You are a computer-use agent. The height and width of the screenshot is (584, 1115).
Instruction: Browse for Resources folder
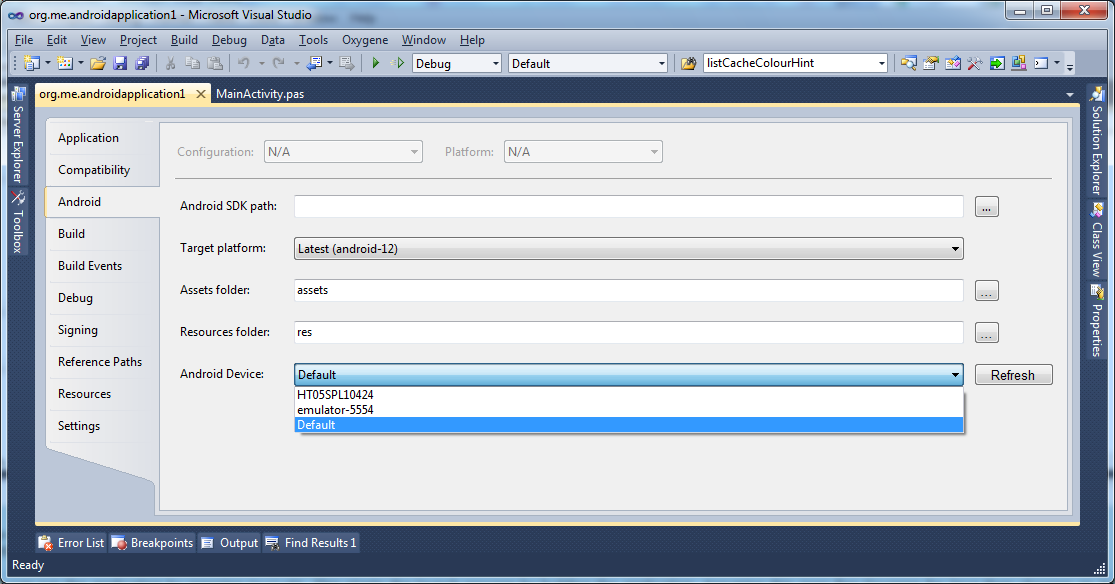click(x=986, y=333)
